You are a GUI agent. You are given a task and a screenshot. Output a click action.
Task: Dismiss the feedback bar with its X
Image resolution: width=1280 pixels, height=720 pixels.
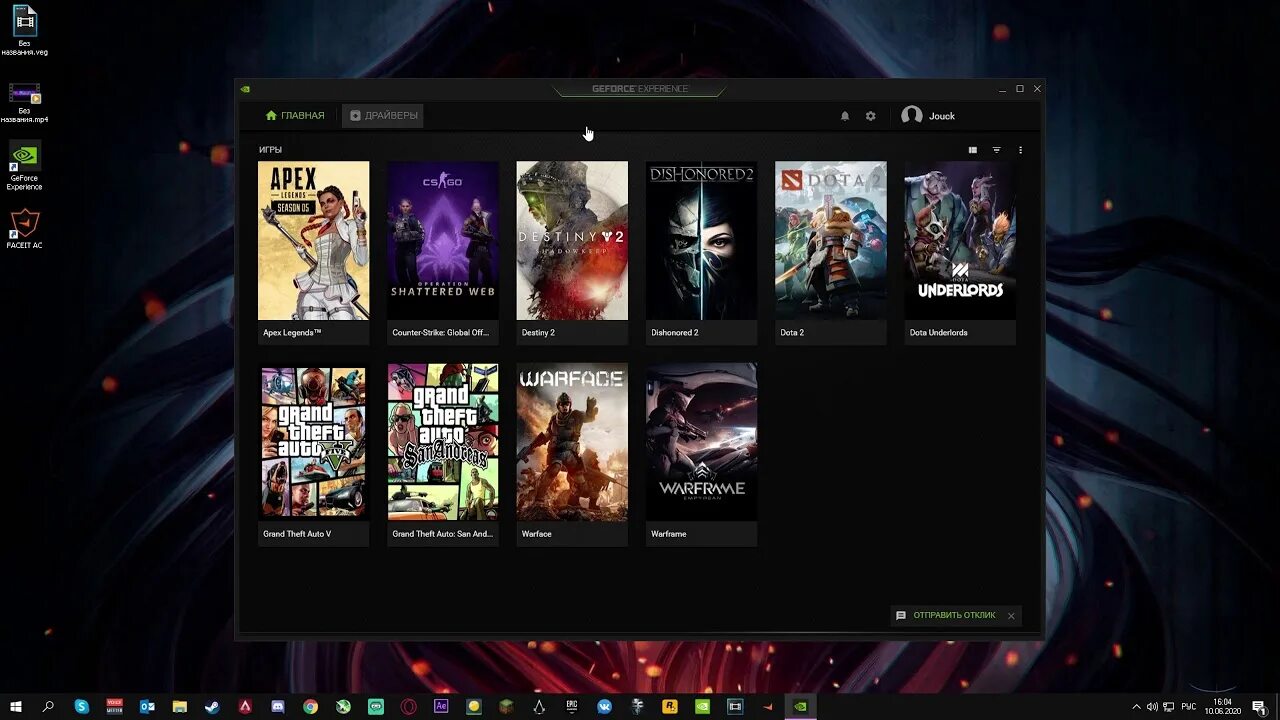[x=1011, y=616]
